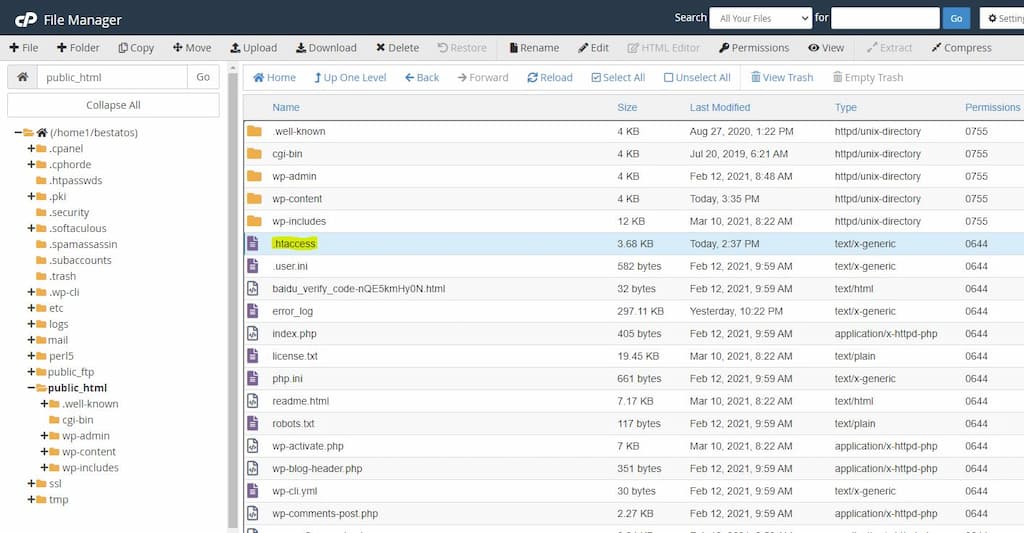
Task: Click file icon of readme.html row
Action: pyautogui.click(x=253, y=401)
